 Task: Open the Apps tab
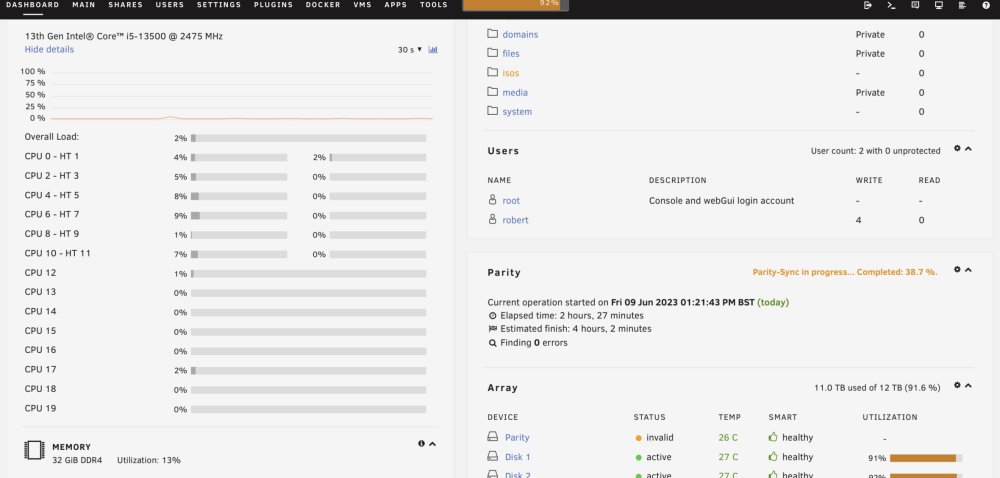pyautogui.click(x=395, y=5)
